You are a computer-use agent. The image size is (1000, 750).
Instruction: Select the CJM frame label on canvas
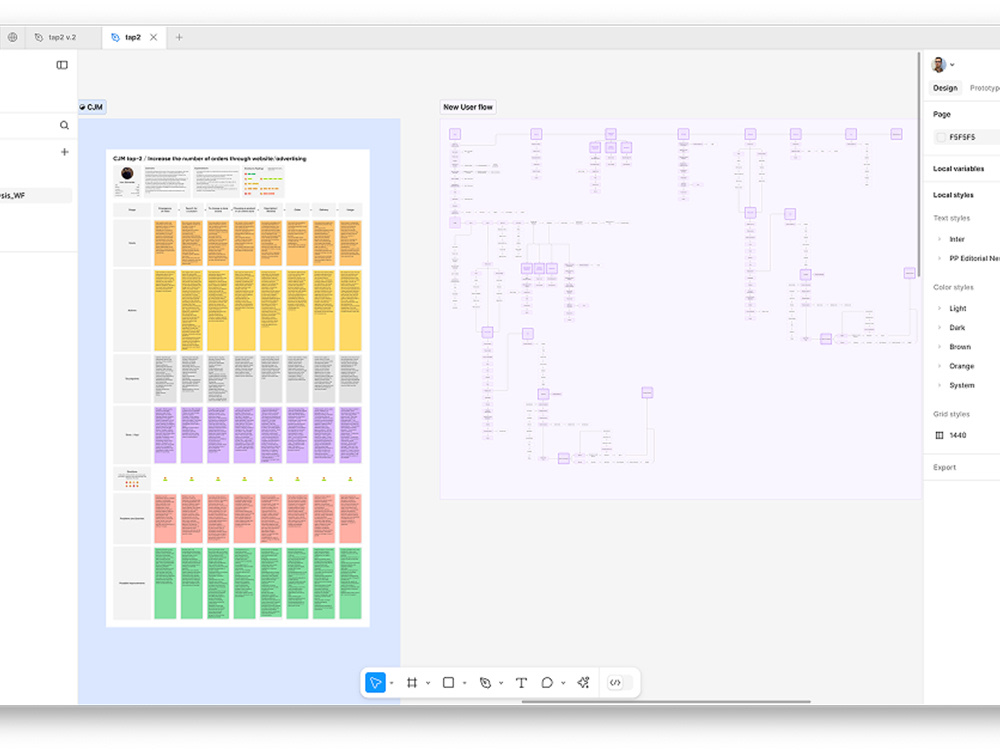click(92, 107)
